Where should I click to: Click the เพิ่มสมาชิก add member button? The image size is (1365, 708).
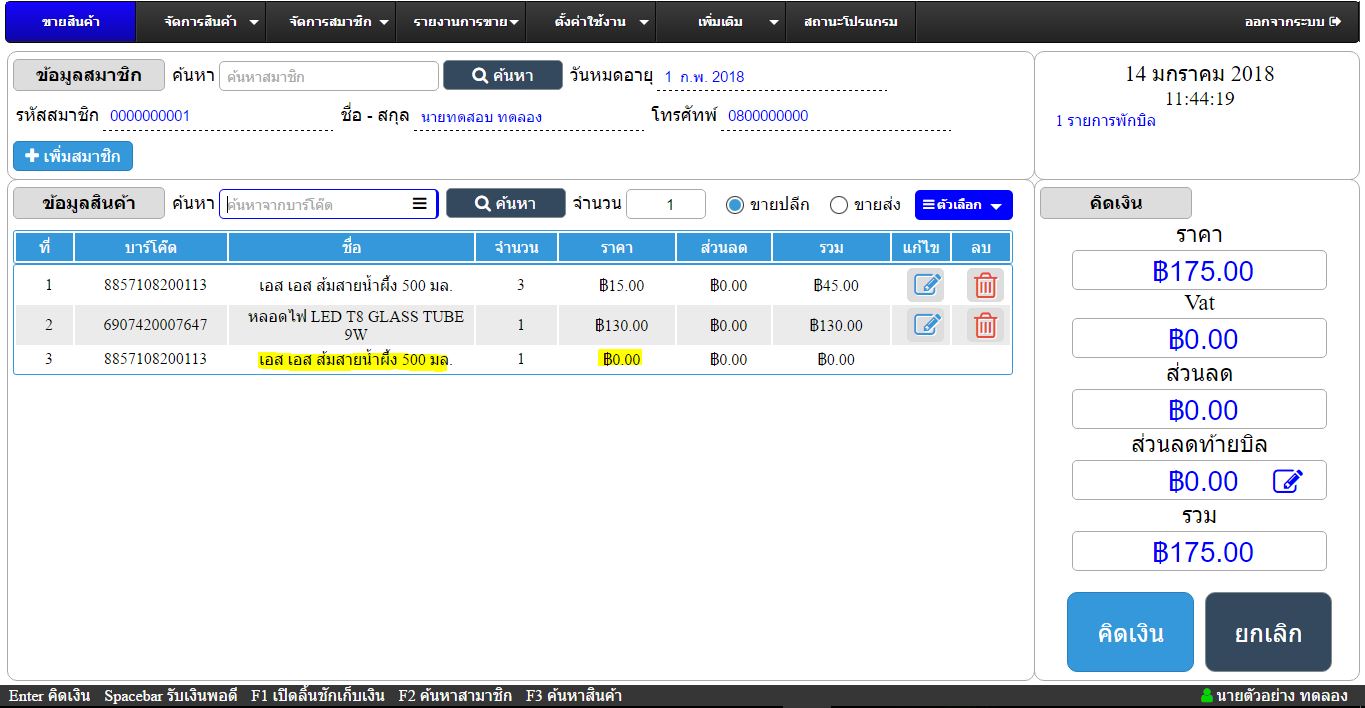pyautogui.click(x=73, y=156)
